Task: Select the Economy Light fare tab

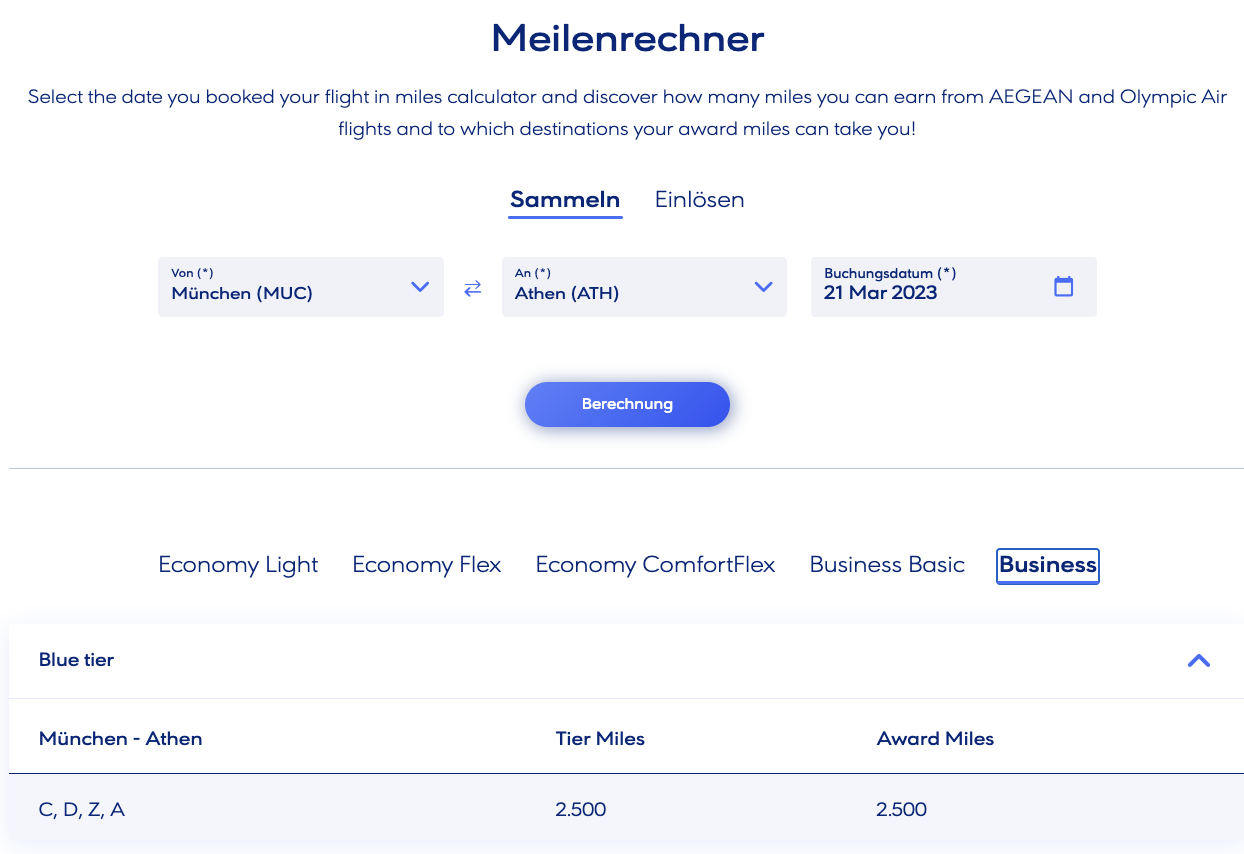Action: coord(238,565)
